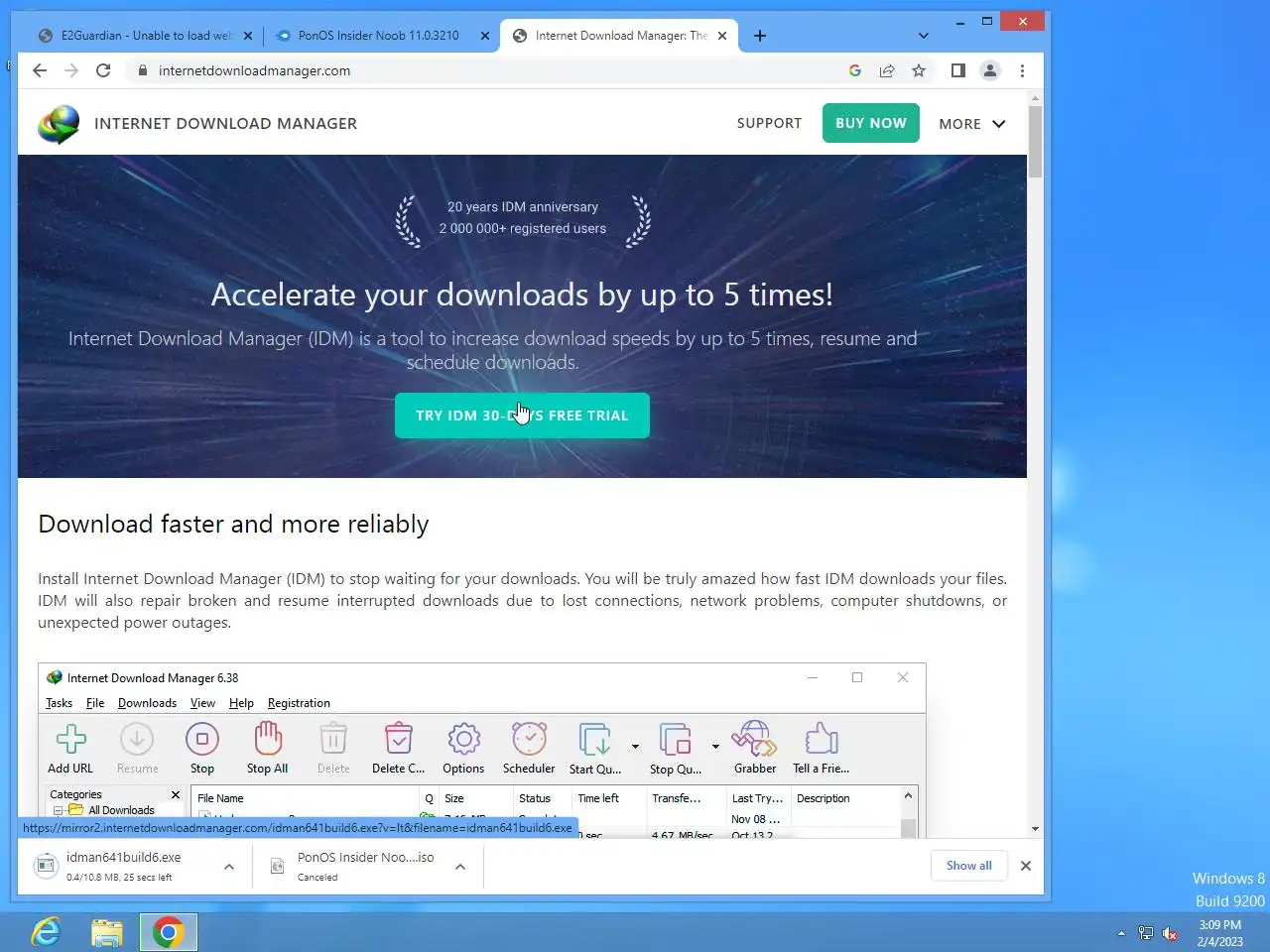
Task: Click the IDM logo in the header
Action: pyautogui.click(x=59, y=124)
